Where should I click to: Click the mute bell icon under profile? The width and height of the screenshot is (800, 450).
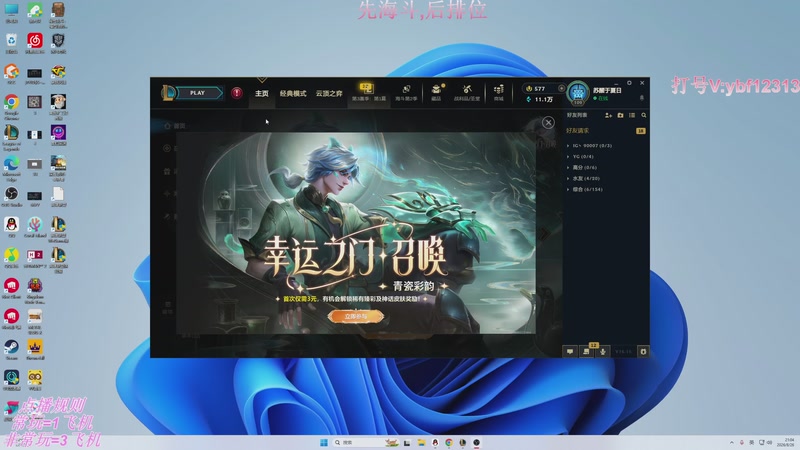coord(642,97)
